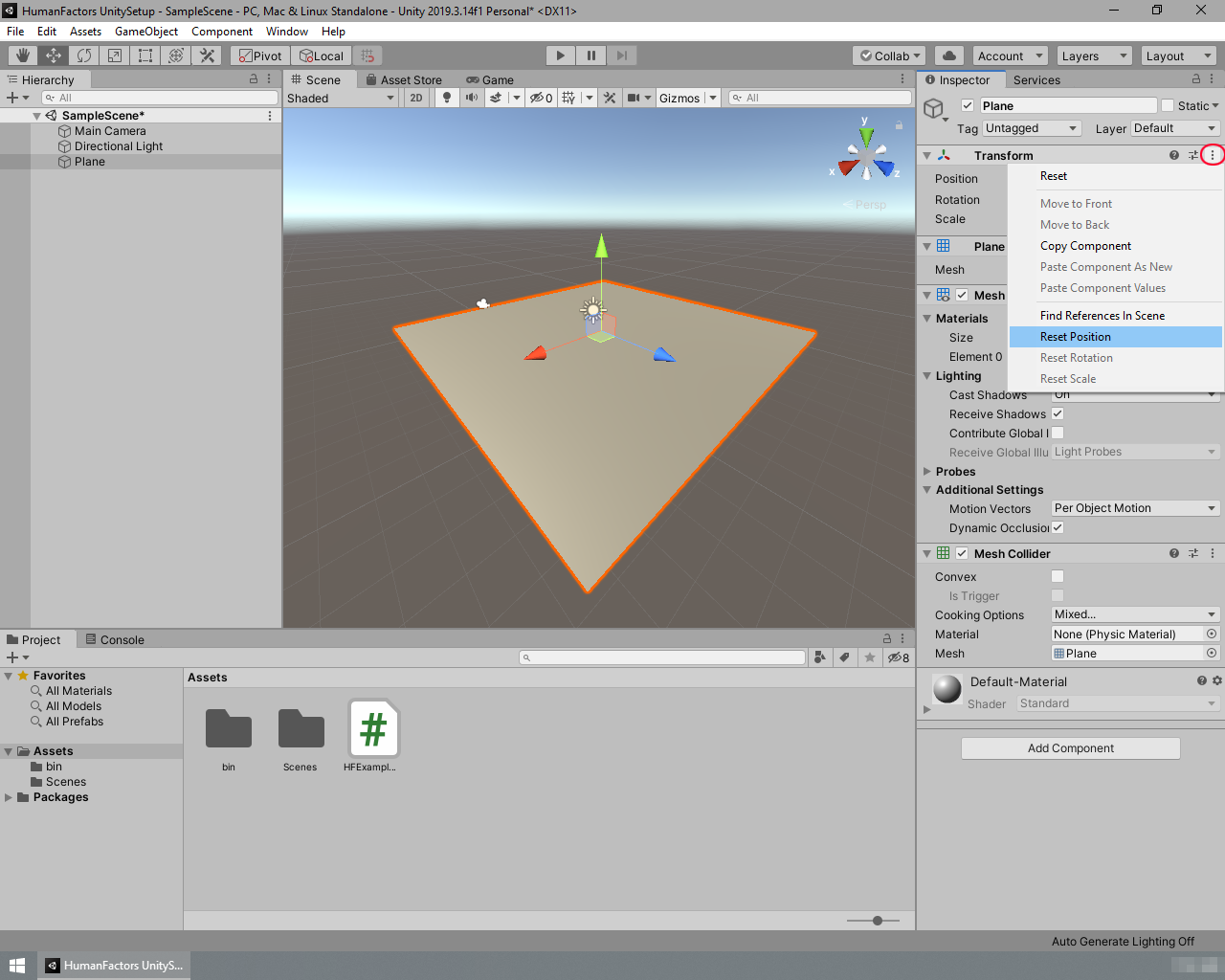The width and height of the screenshot is (1225, 980).
Task: Expand Packages folder
Action: pos(9,797)
